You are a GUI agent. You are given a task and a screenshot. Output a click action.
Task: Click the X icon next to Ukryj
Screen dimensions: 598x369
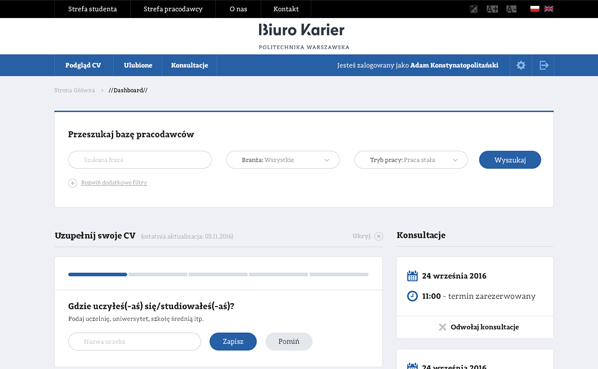(x=378, y=236)
